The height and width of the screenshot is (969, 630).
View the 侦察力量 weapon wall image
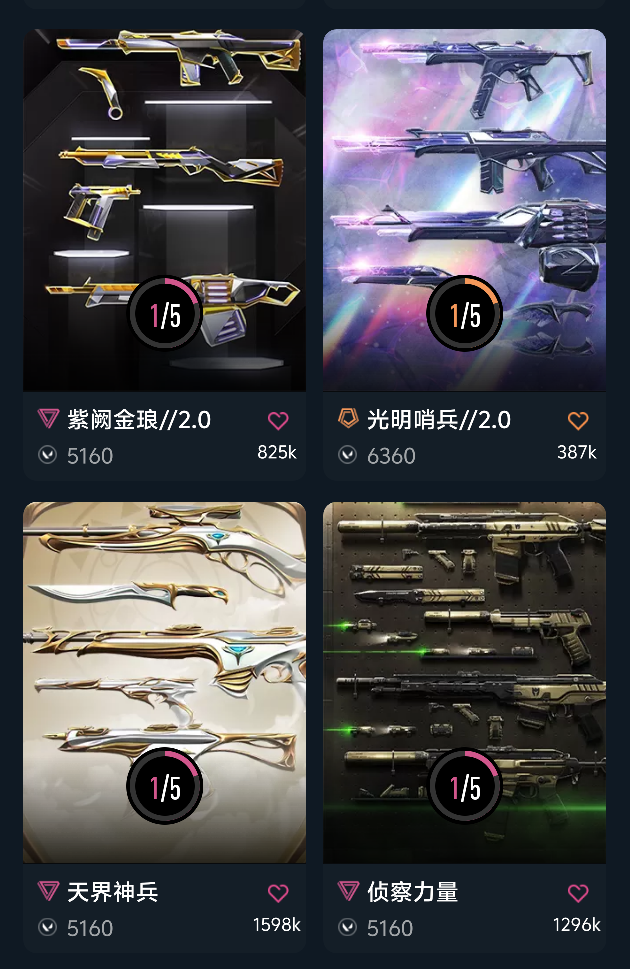coord(464,682)
